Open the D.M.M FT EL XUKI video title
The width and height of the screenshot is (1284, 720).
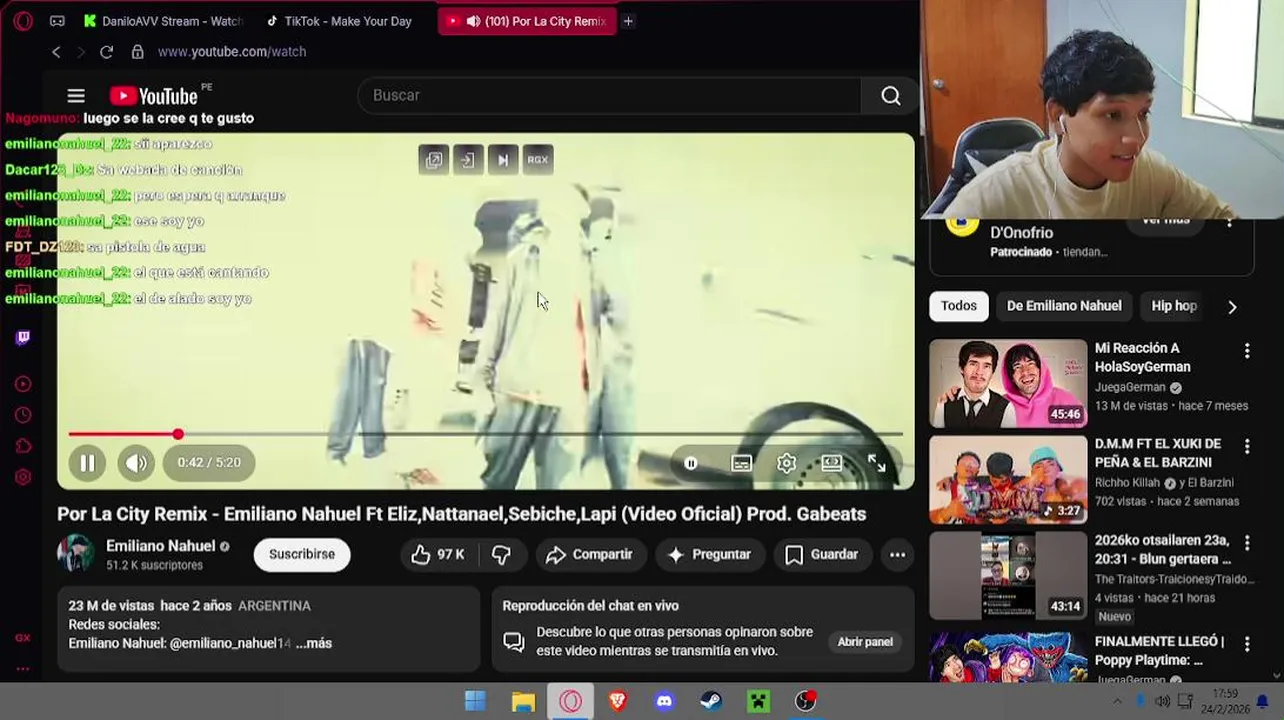coord(1158,453)
